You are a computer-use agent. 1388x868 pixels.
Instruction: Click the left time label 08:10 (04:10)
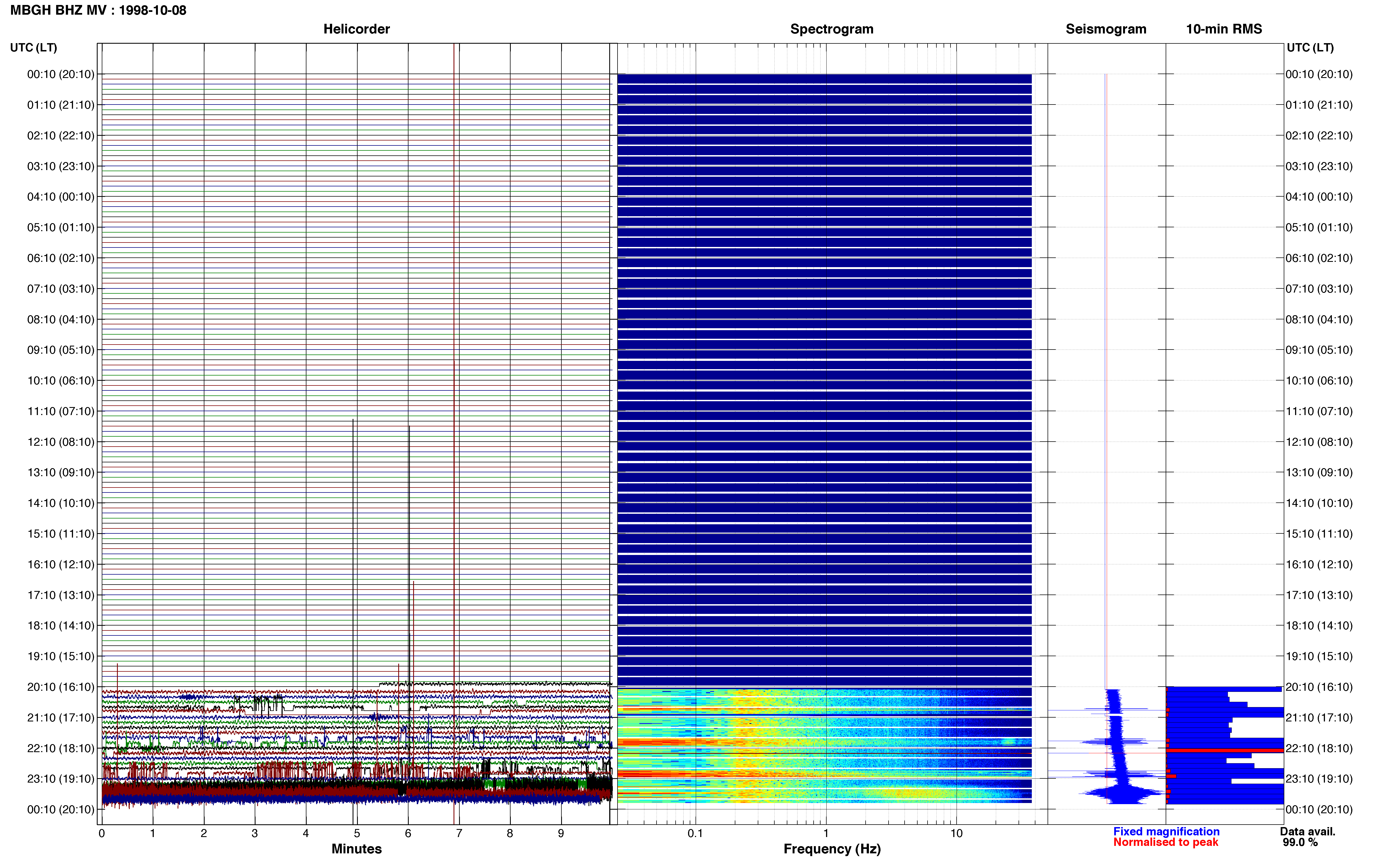(61, 319)
